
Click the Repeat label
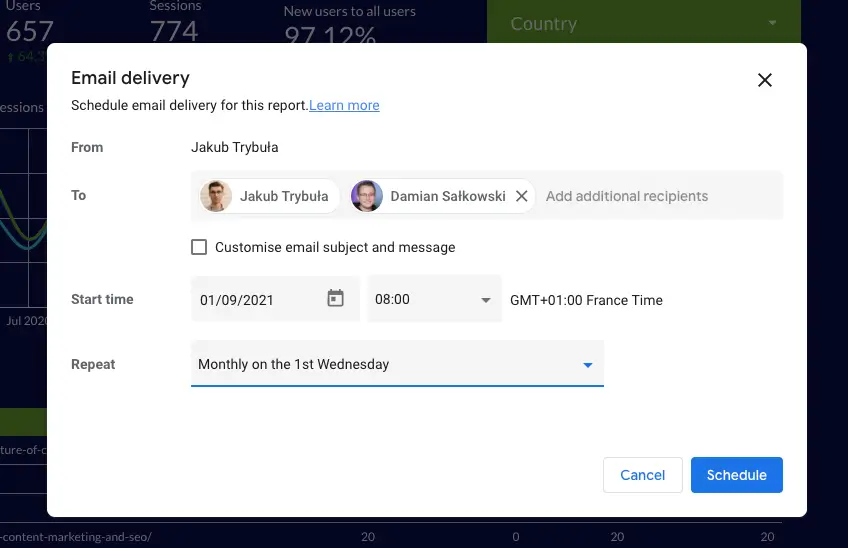click(x=93, y=364)
